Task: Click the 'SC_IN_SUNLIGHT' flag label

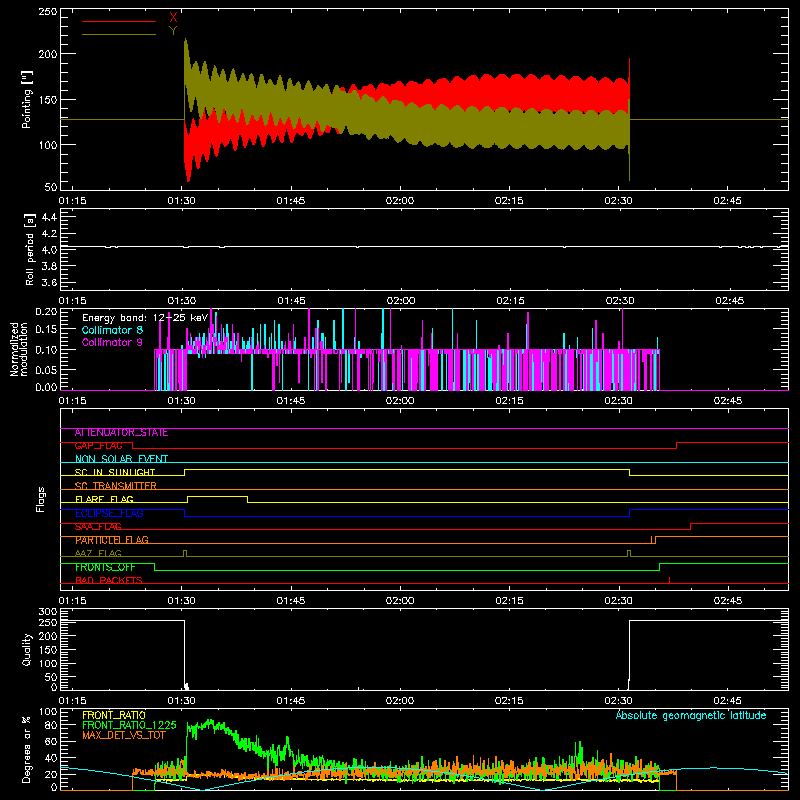Action: pyautogui.click(x=115, y=472)
